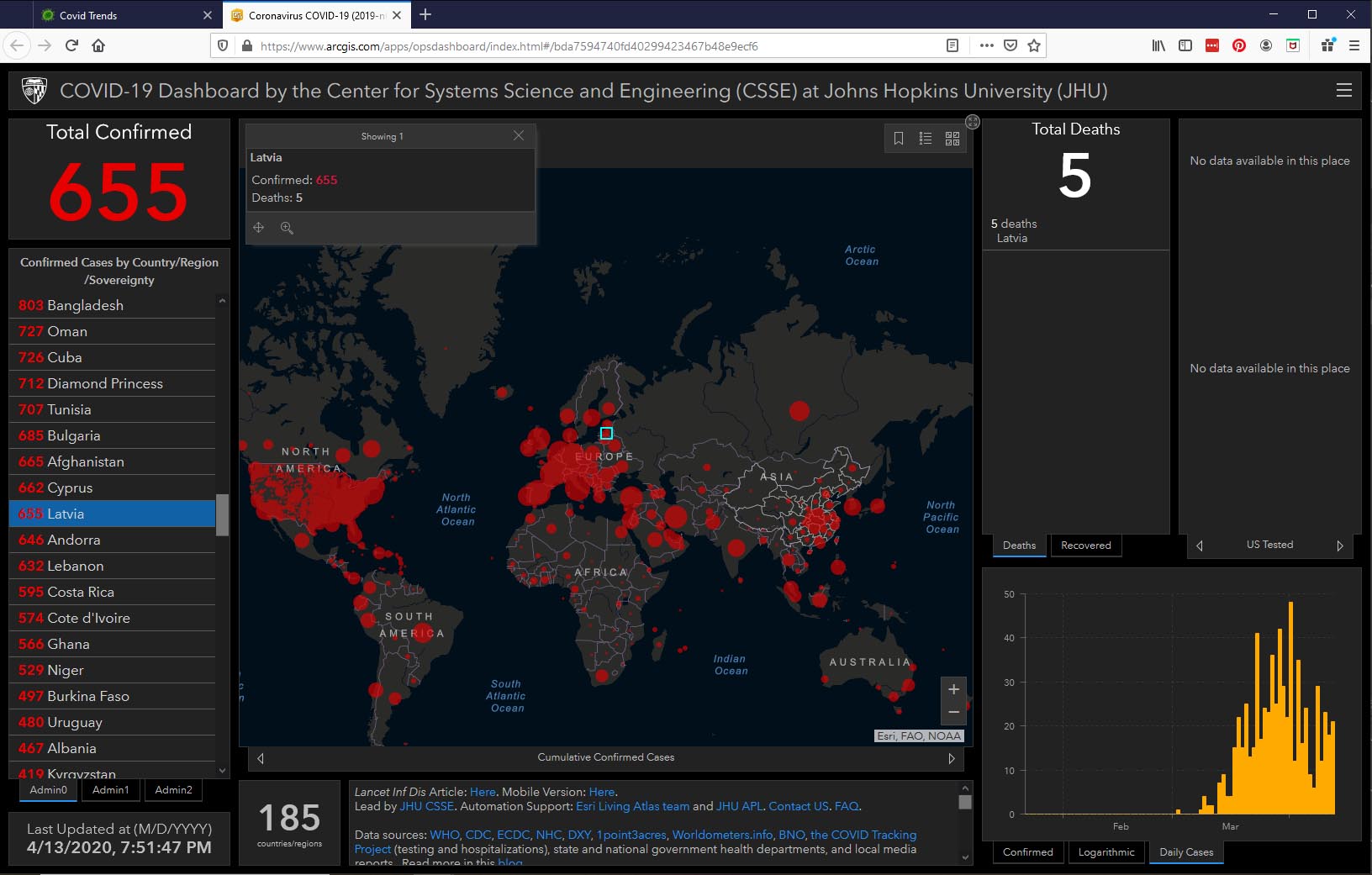Image resolution: width=1372 pixels, height=875 pixels.
Task: Open Firefox library icon
Action: (x=1158, y=45)
